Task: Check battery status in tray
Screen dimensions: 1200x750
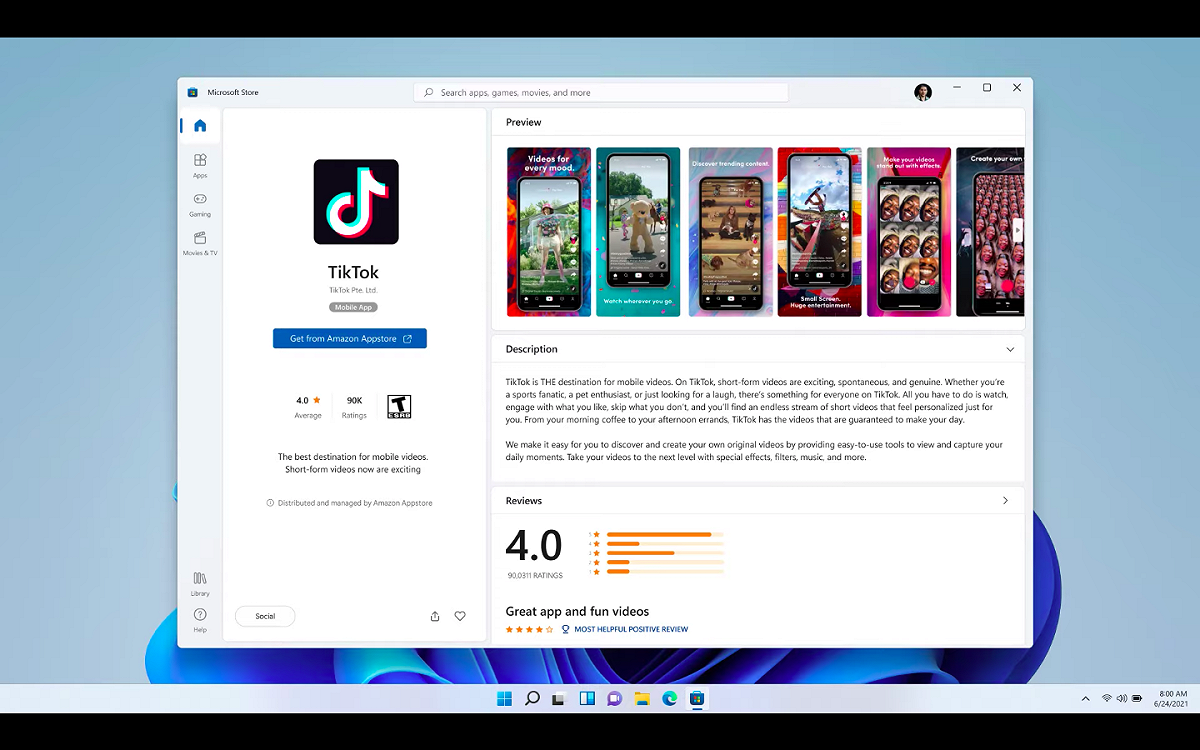Action: 1138,698
